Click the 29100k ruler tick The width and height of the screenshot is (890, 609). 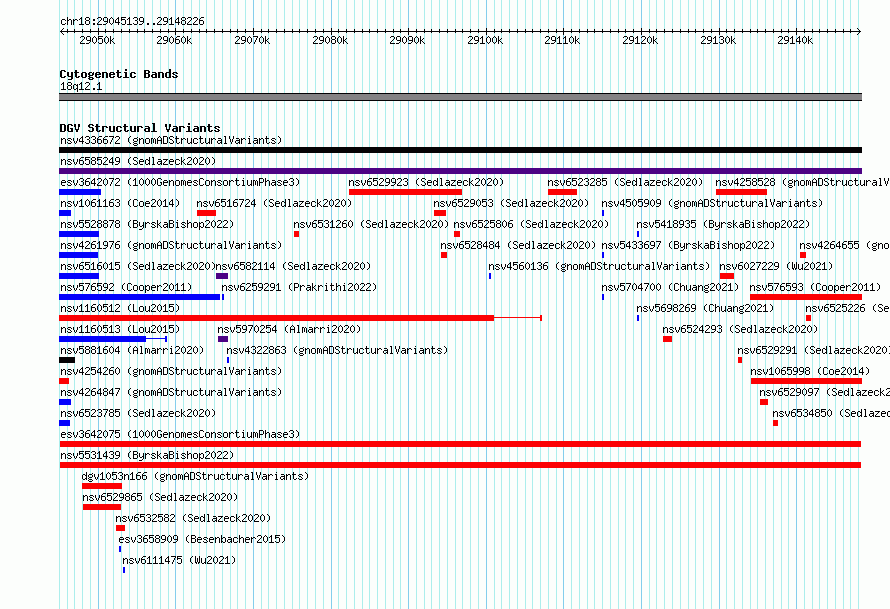pos(485,40)
